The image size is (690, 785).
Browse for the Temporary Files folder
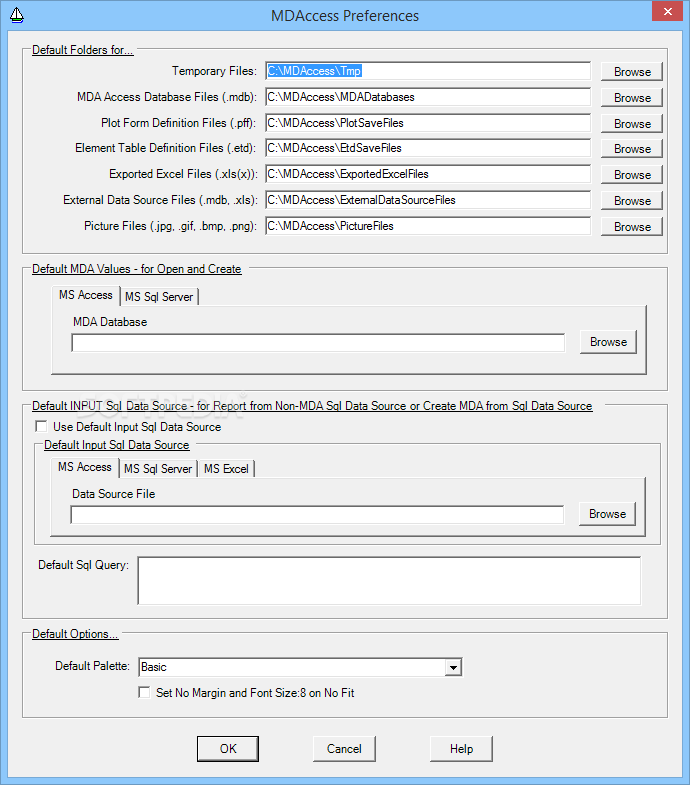632,72
